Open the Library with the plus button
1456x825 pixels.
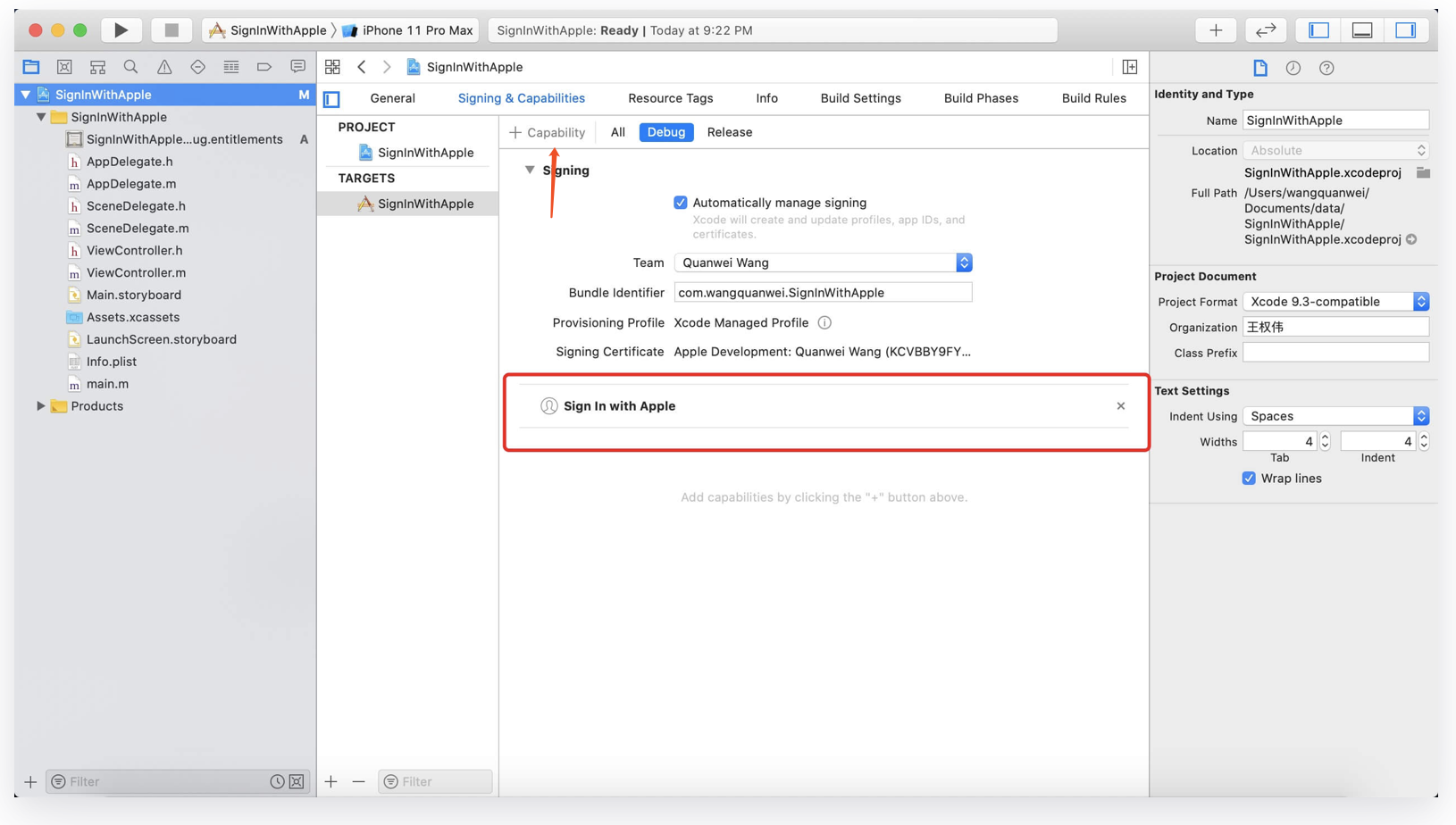tap(1216, 30)
